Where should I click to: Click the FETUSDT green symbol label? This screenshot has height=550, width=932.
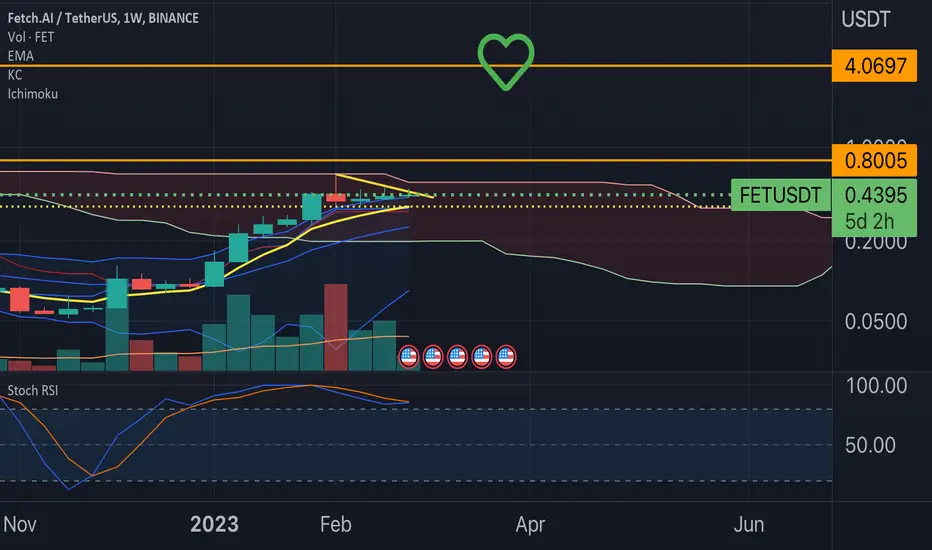780,195
